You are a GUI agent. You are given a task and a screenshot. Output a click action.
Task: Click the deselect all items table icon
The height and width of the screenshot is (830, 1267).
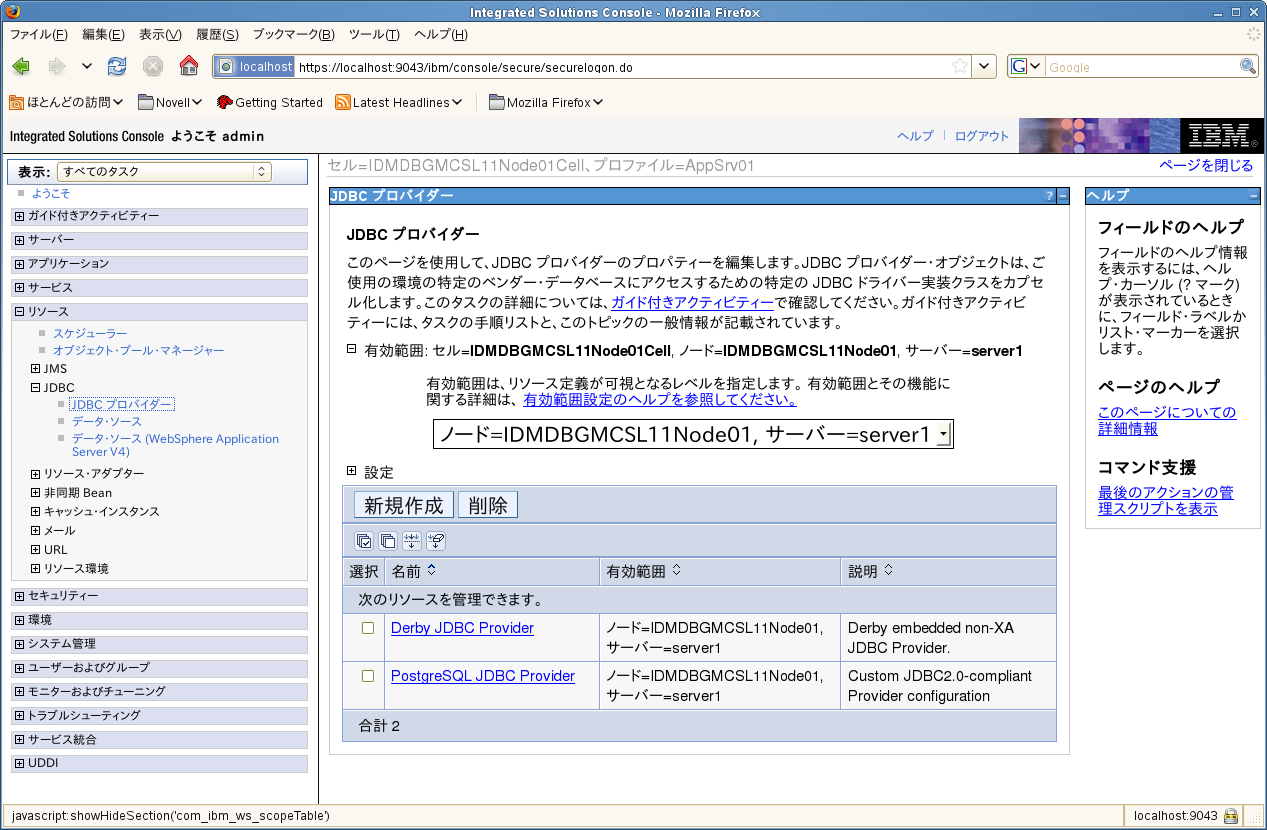[x=388, y=541]
